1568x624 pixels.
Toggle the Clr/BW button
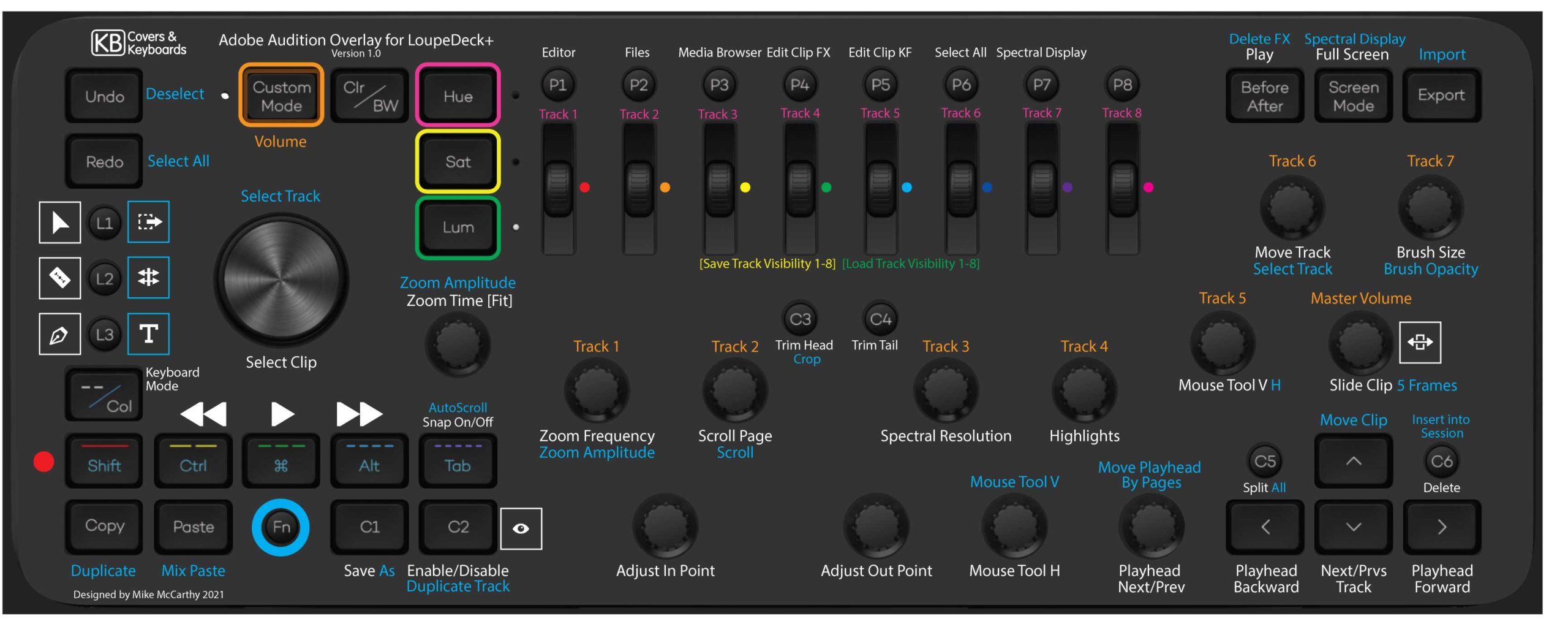pyautogui.click(x=369, y=95)
